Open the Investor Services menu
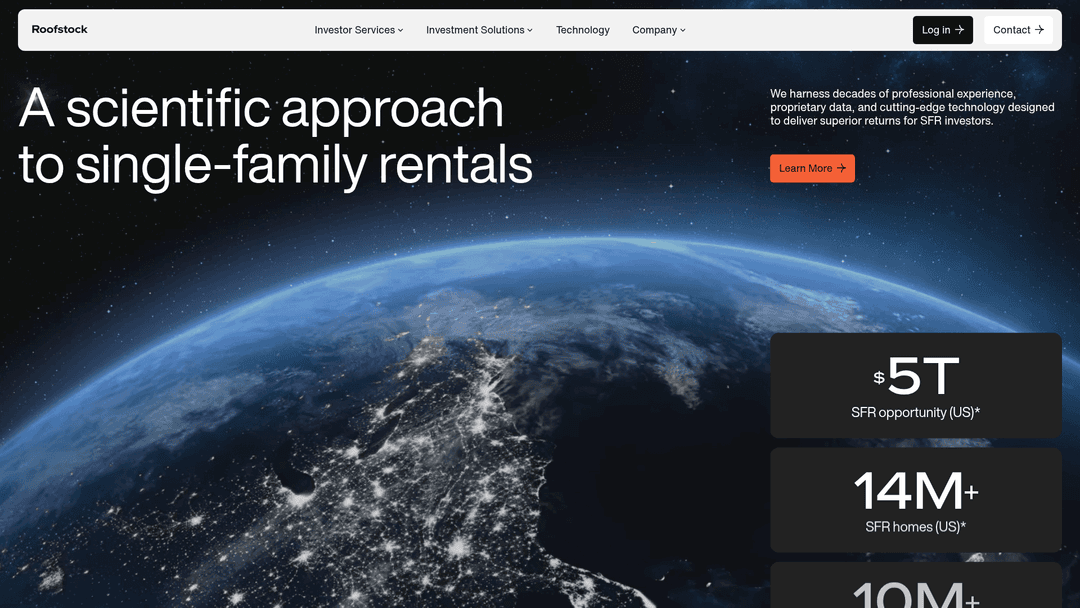 click(359, 30)
